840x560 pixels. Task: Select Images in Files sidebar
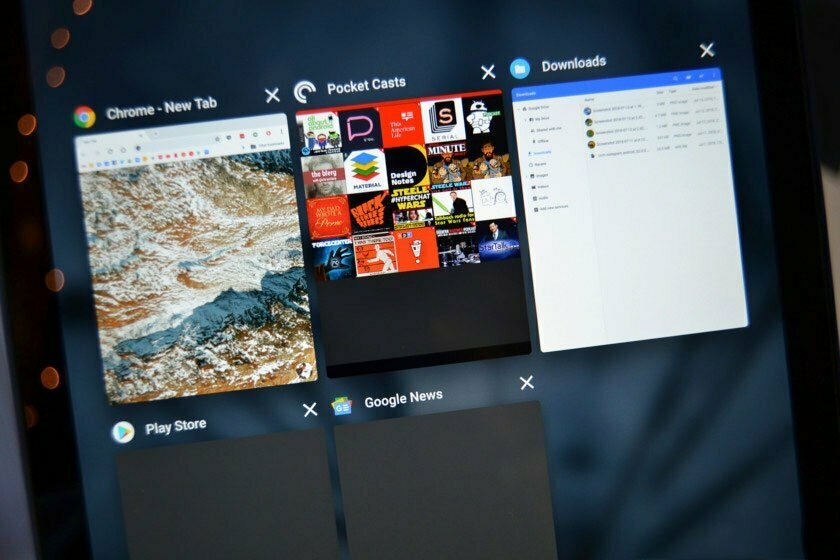point(539,175)
